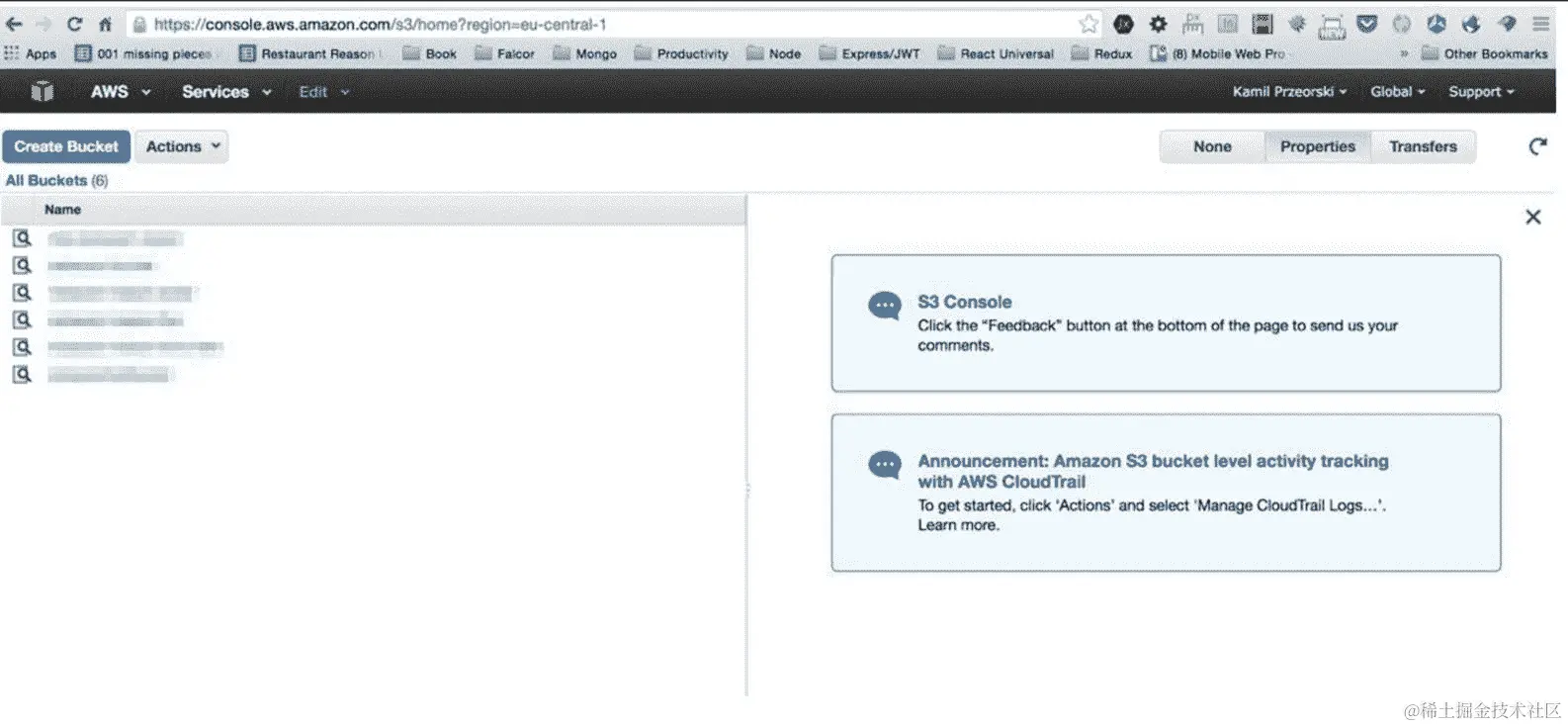Image resolution: width=1568 pixels, height=727 pixels.
Task: Click the S3 Console heading text
Action: 964,302
